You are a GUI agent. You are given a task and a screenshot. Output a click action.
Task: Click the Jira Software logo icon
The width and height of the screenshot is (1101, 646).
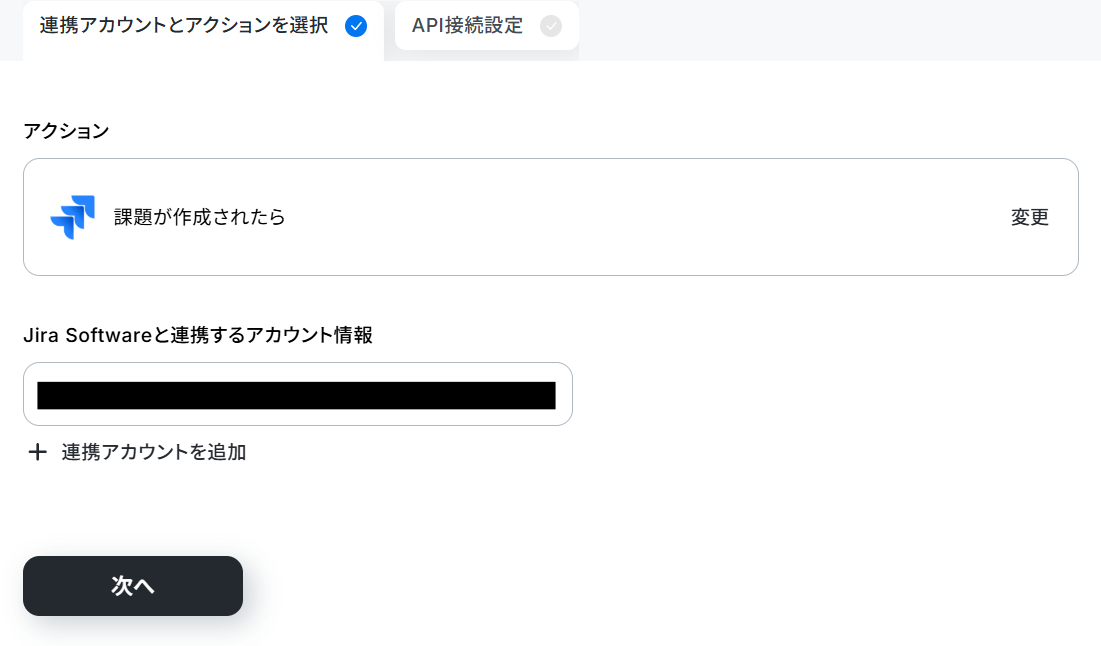pos(72,217)
